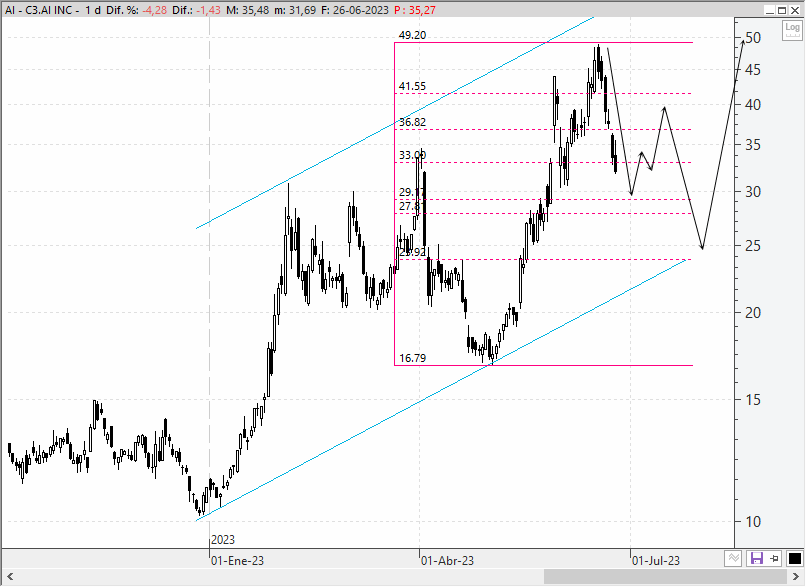The width and height of the screenshot is (806, 587).
Task: Click the horizontal scrollbar thumb
Action: point(665,576)
